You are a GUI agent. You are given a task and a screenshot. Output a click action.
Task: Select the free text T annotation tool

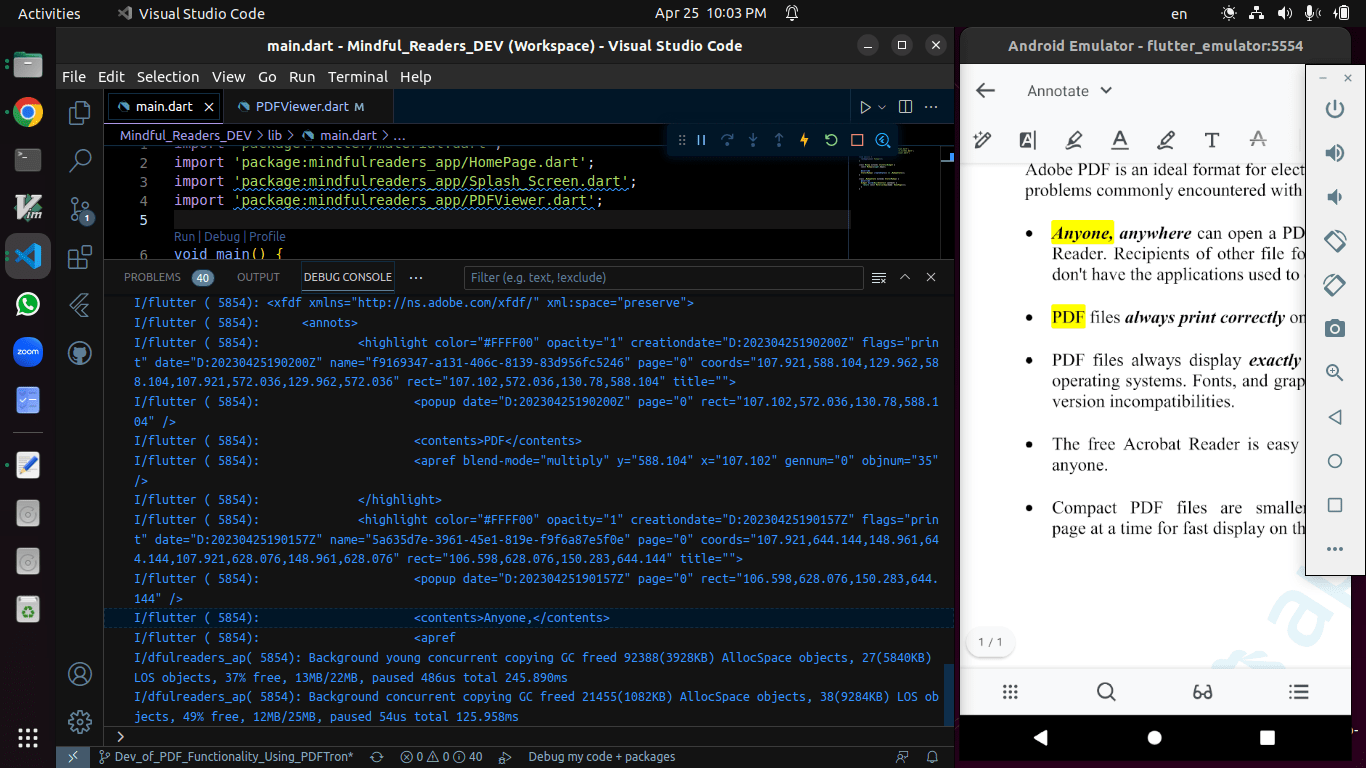point(1212,140)
